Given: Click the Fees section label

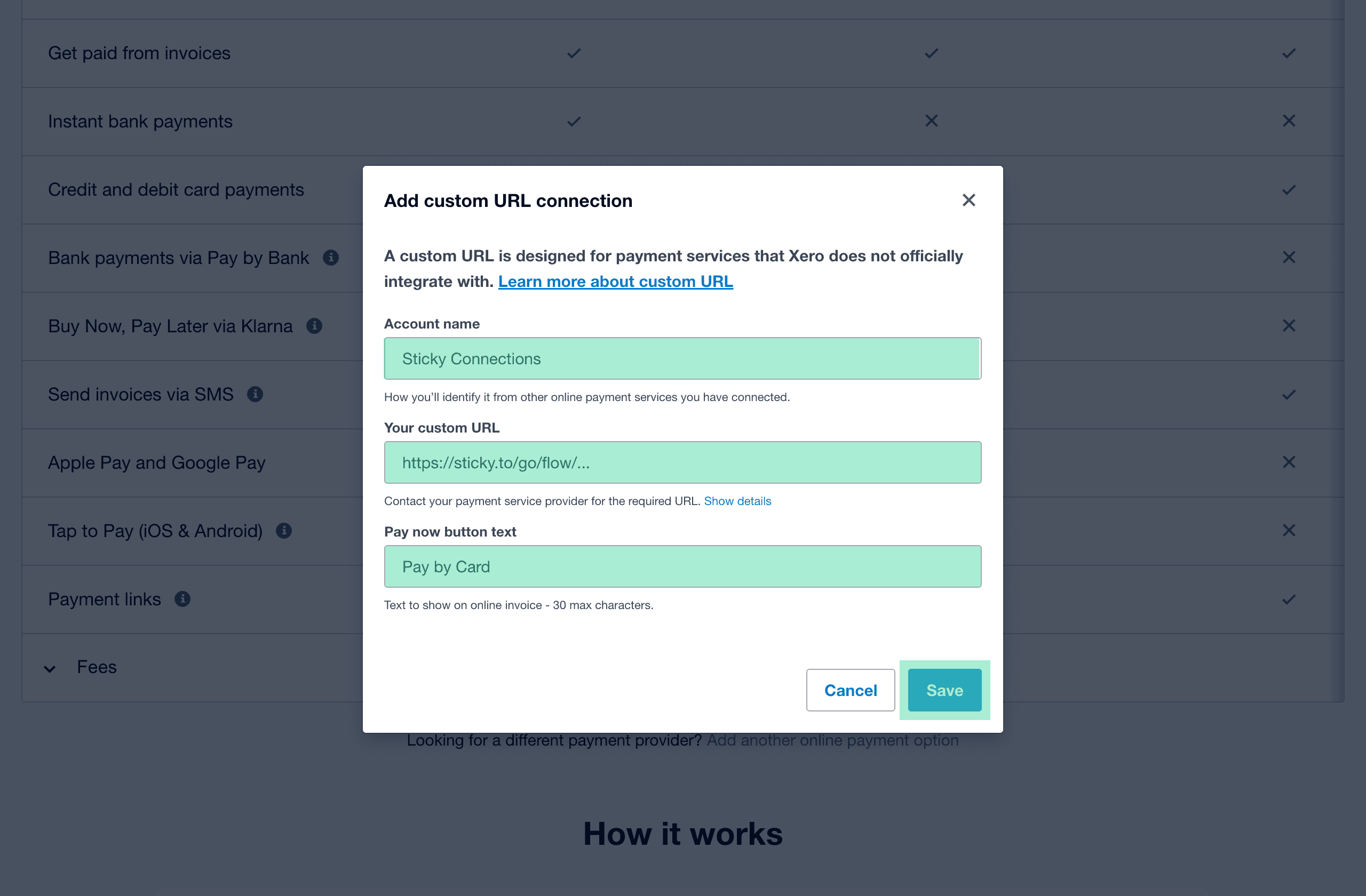Looking at the screenshot, I should tap(97, 667).
